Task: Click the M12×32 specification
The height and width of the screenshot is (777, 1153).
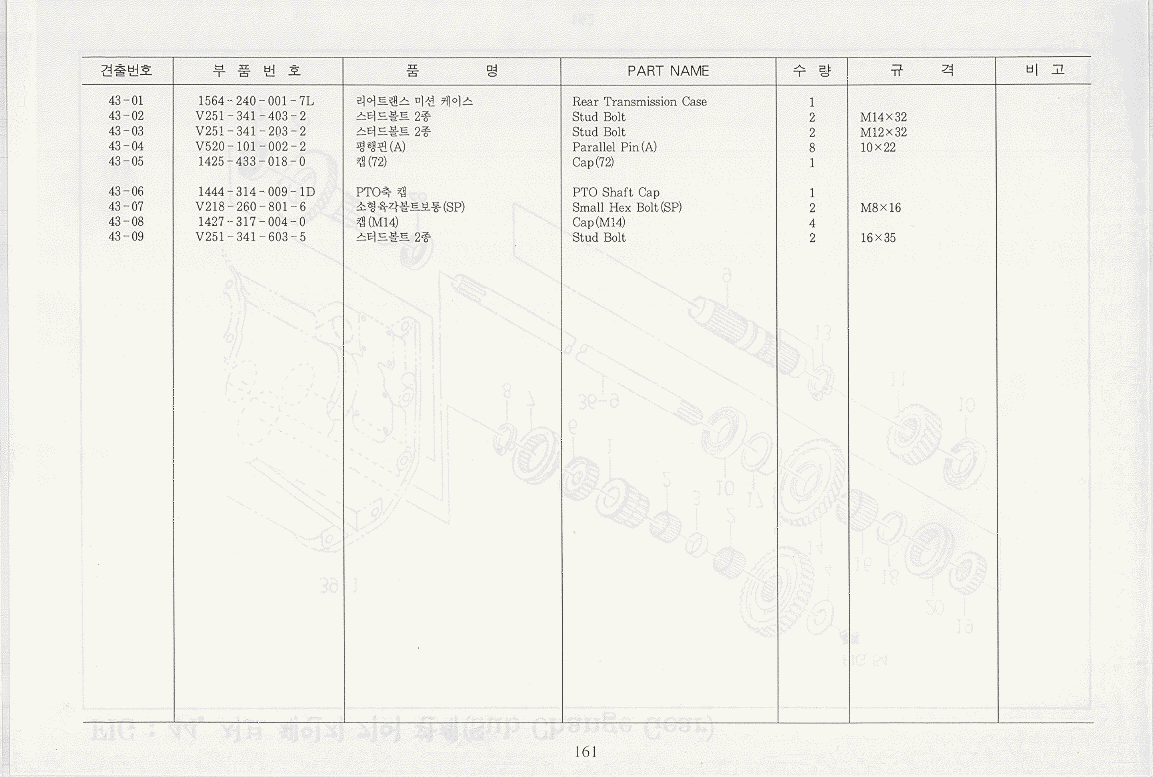Action: tap(883, 132)
